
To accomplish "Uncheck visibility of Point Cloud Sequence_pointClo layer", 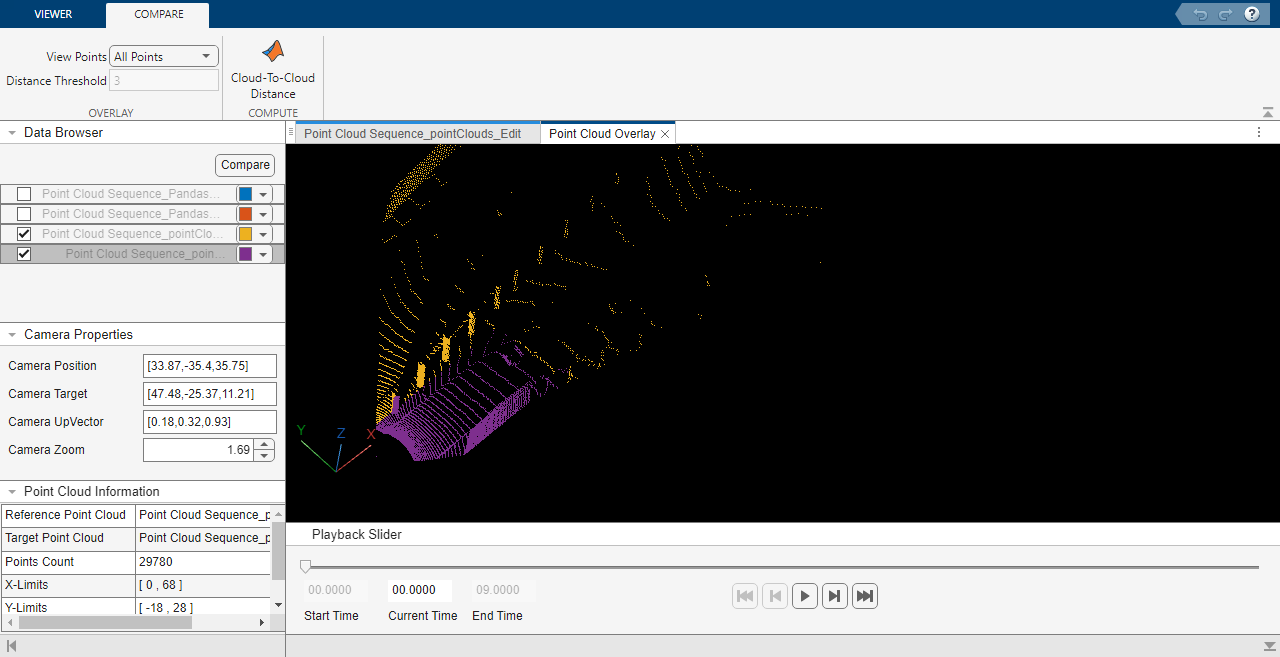I will (23, 233).
